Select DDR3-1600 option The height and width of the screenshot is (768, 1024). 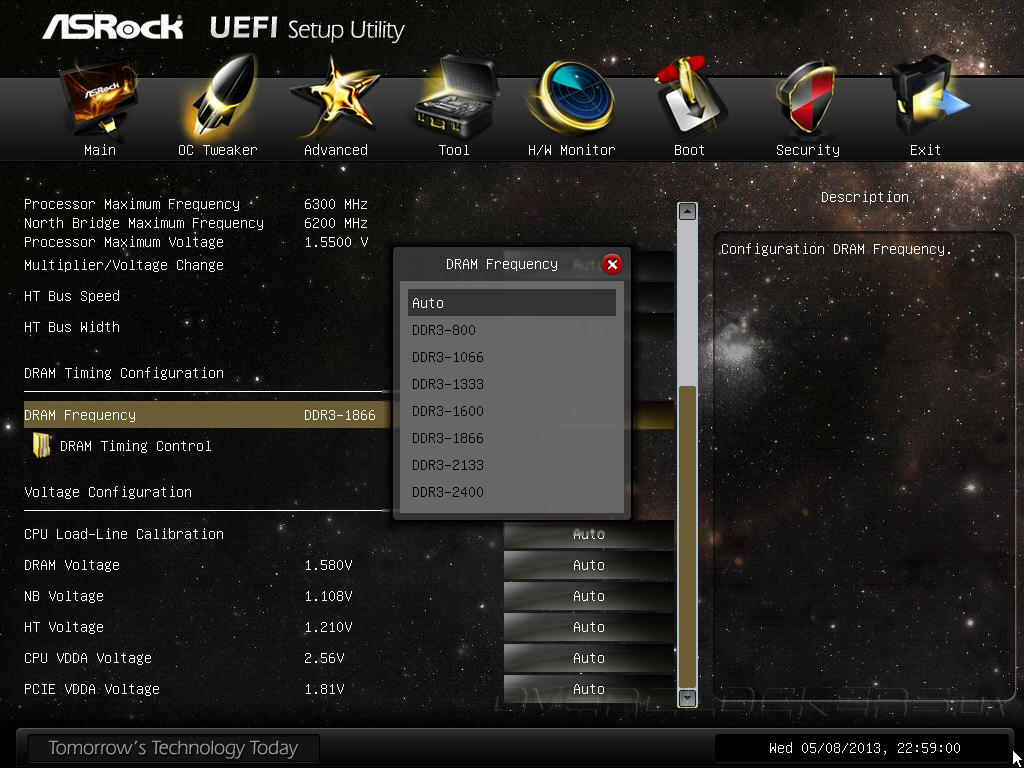pos(512,411)
